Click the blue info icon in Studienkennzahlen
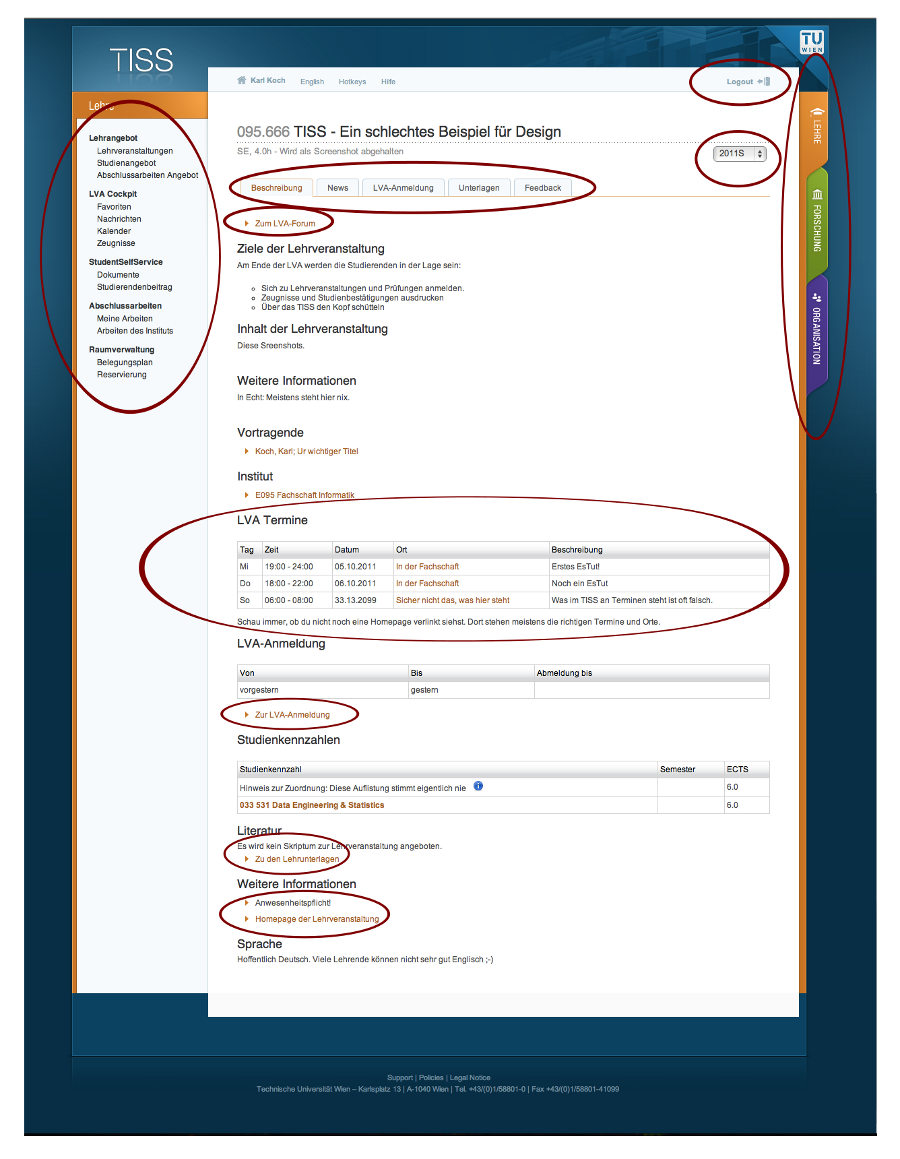This screenshot has width=900, height=1159. 478,787
